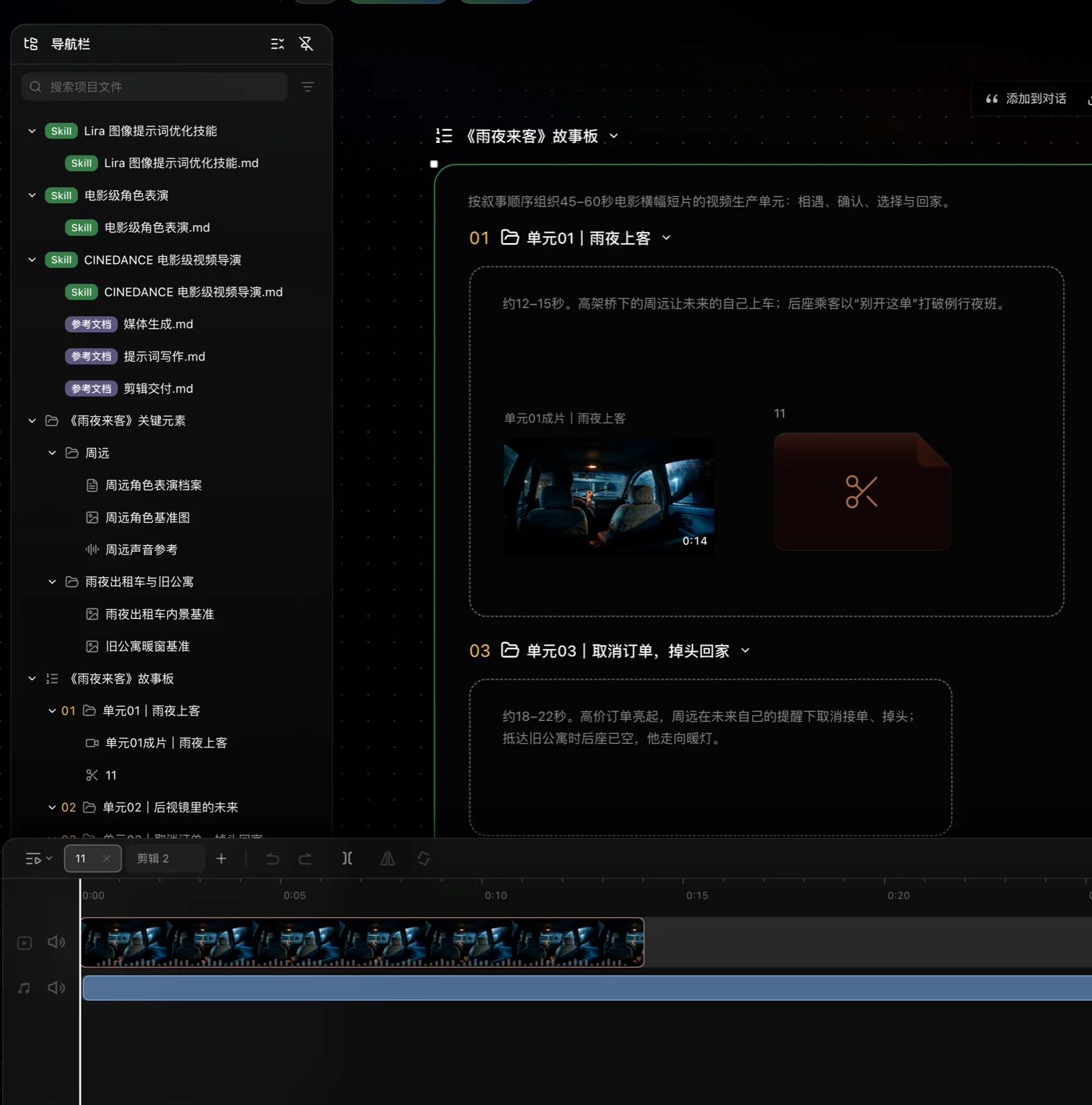Collapse the 《雨夜来客》关键元素 folder
1092x1105 pixels.
point(32,421)
